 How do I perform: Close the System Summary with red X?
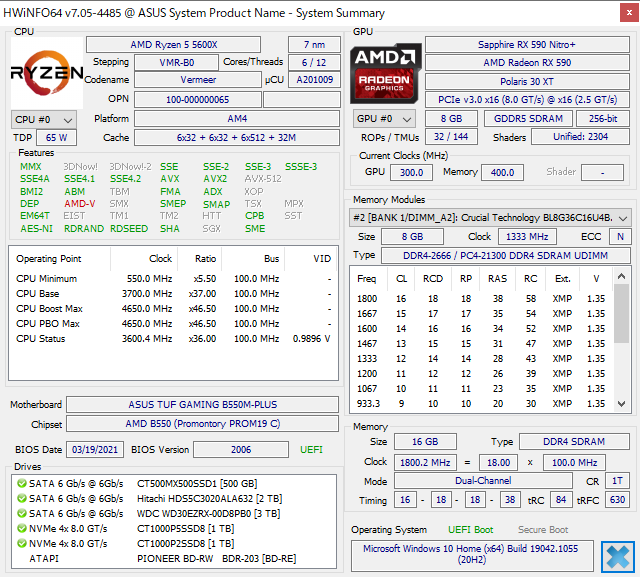point(629,13)
